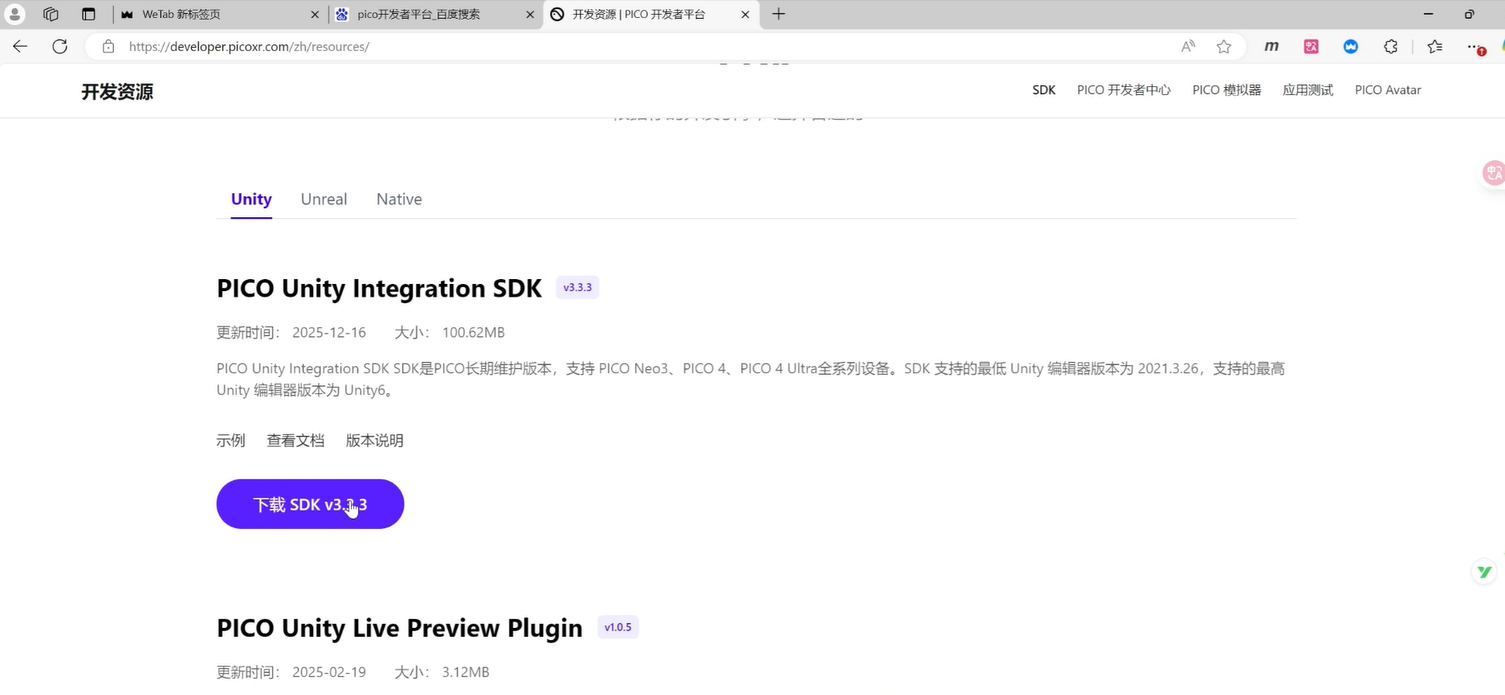The image size is (1505, 695).
Task: Switch to the pico开发者平台_百度搜索 tab
Action: coord(434,14)
